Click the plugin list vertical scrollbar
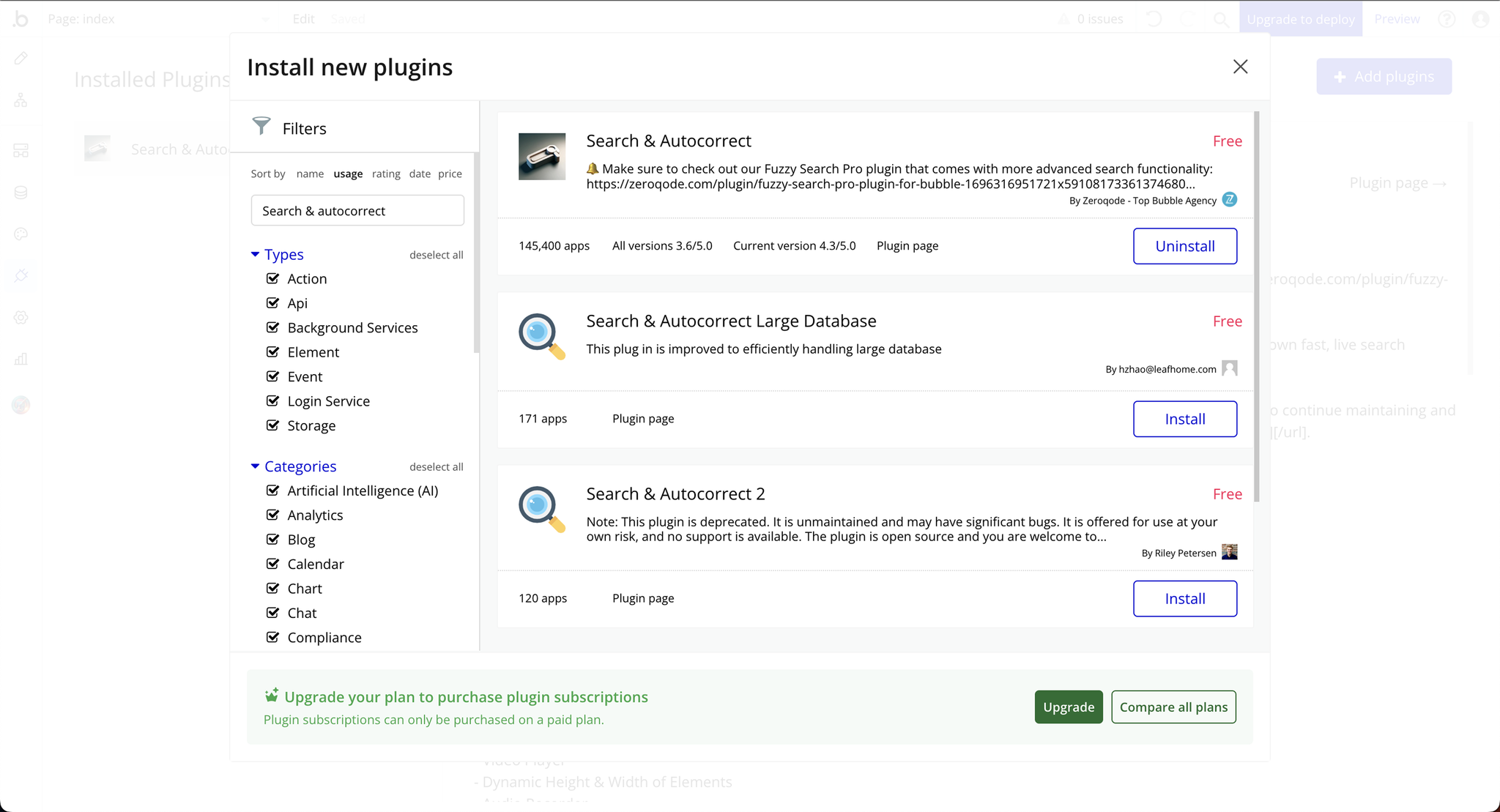 [x=1257, y=308]
